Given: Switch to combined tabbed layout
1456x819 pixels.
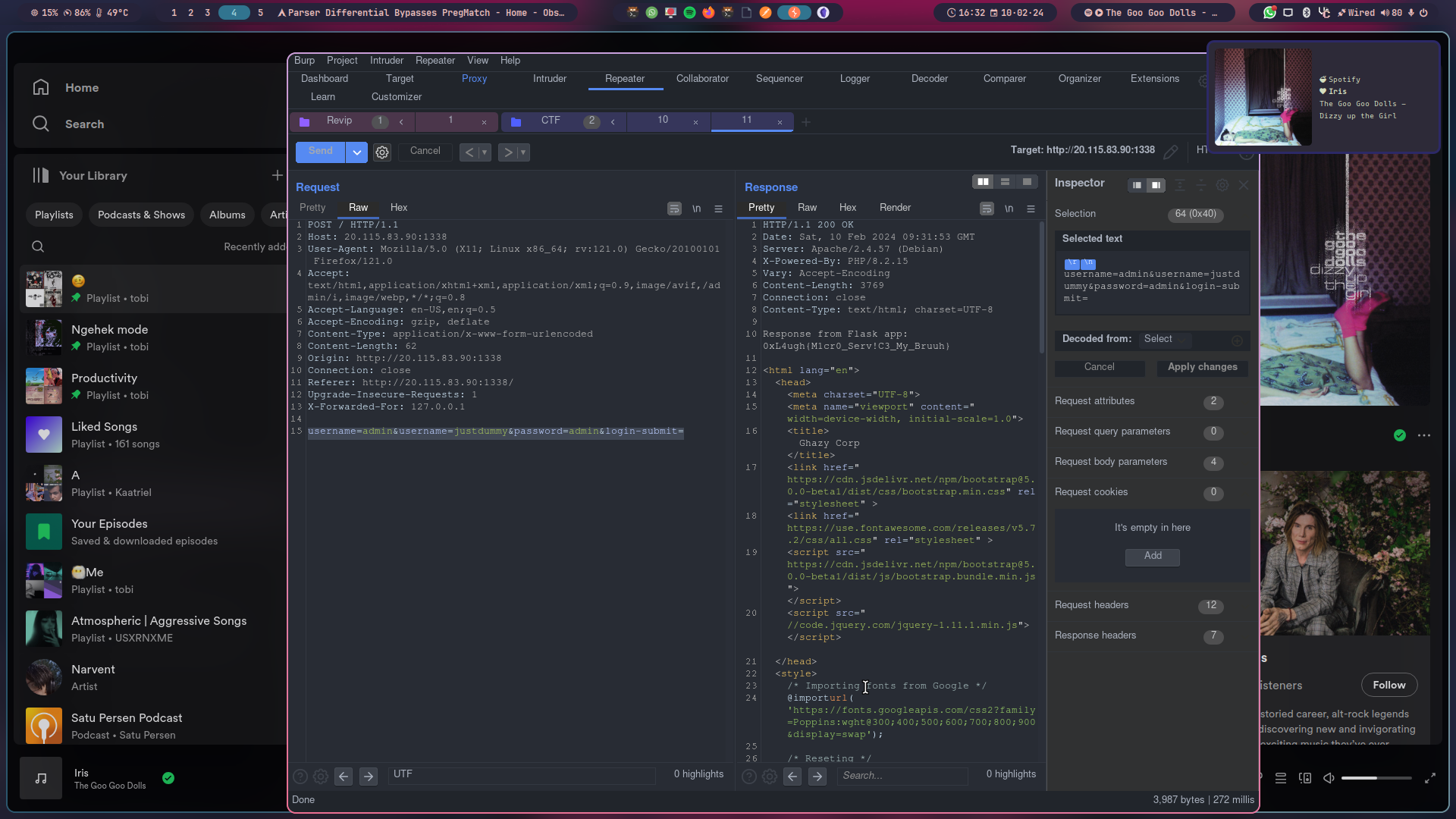Looking at the screenshot, I should point(1027,182).
